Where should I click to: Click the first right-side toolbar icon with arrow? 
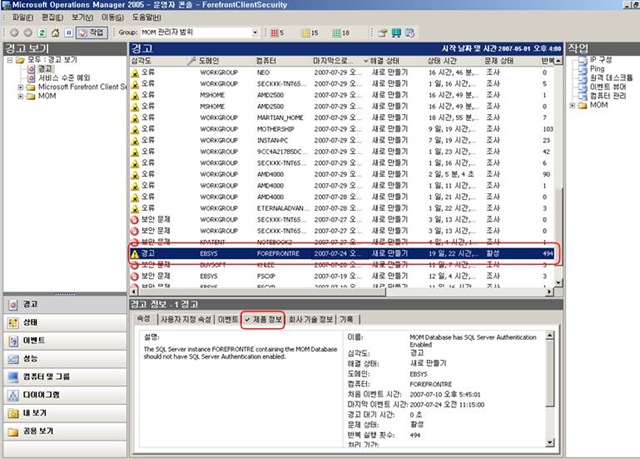point(382,33)
